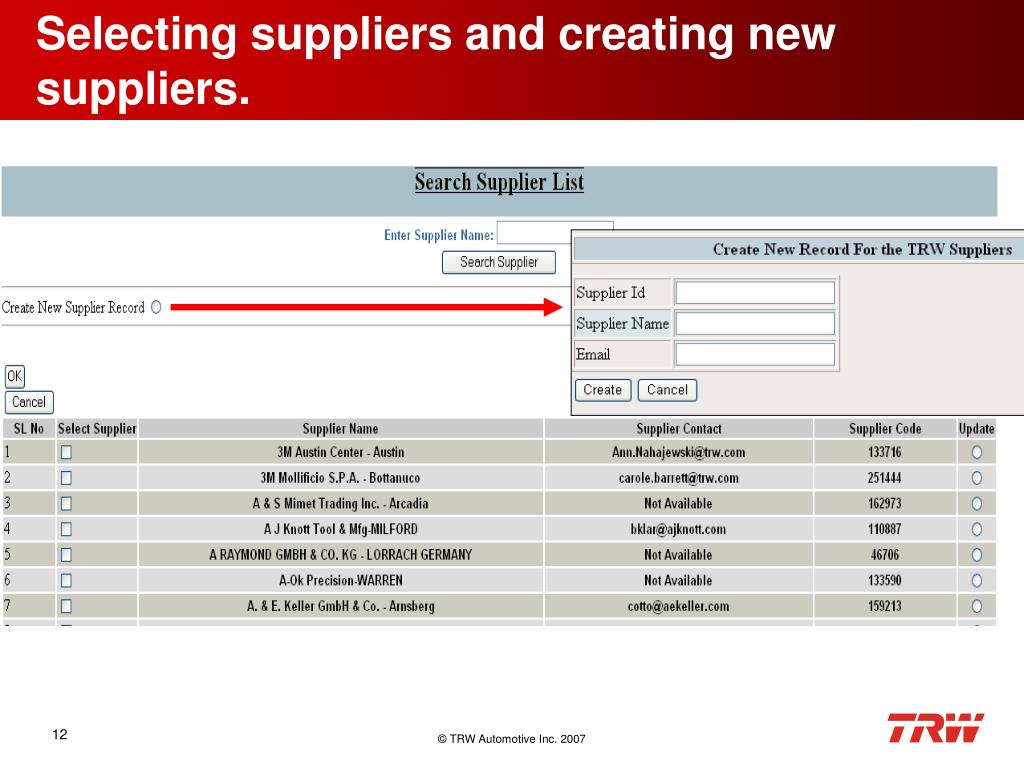Click the SL No column header
This screenshot has height=768, width=1024.
(x=29, y=429)
